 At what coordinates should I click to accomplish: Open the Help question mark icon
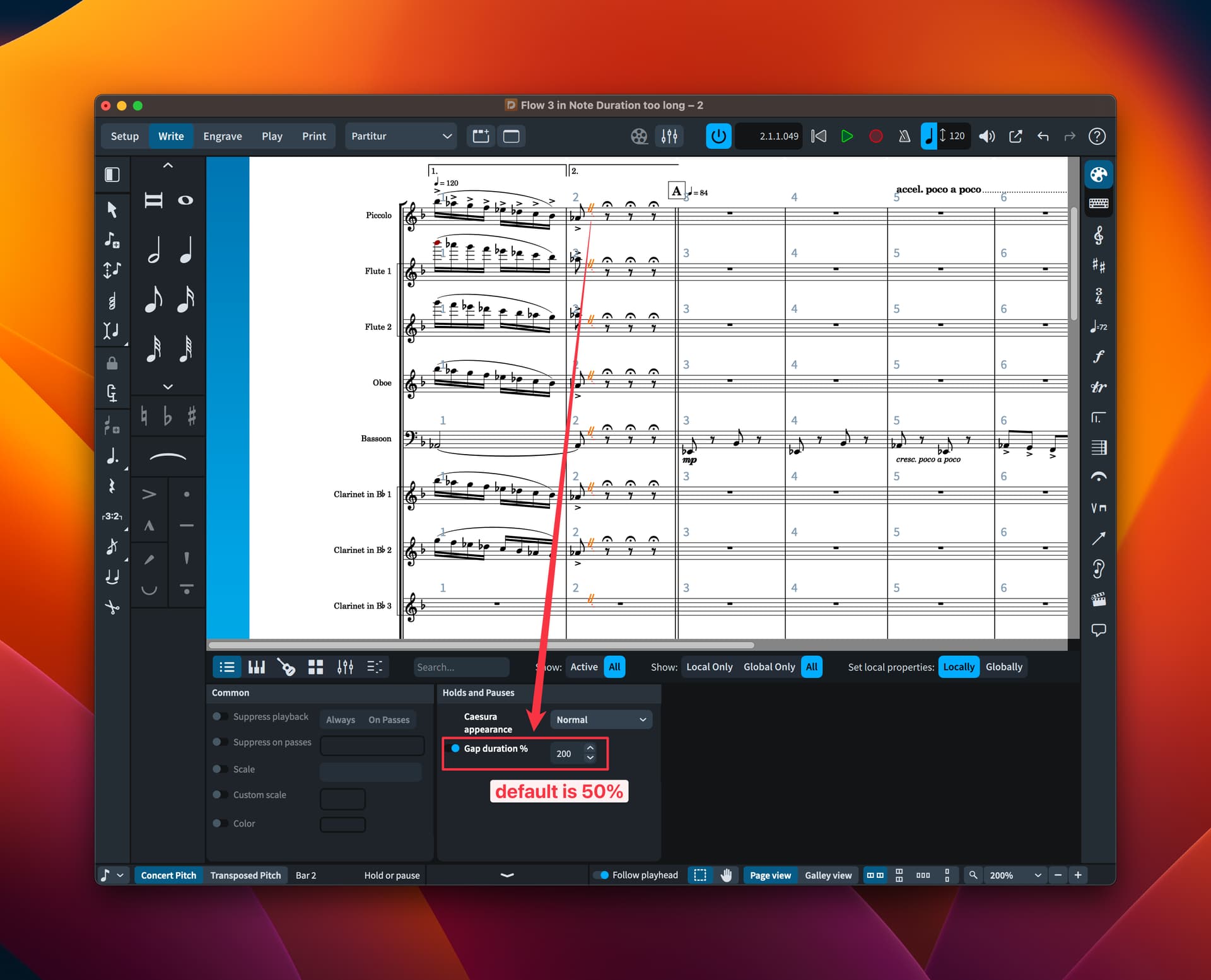(x=1097, y=136)
